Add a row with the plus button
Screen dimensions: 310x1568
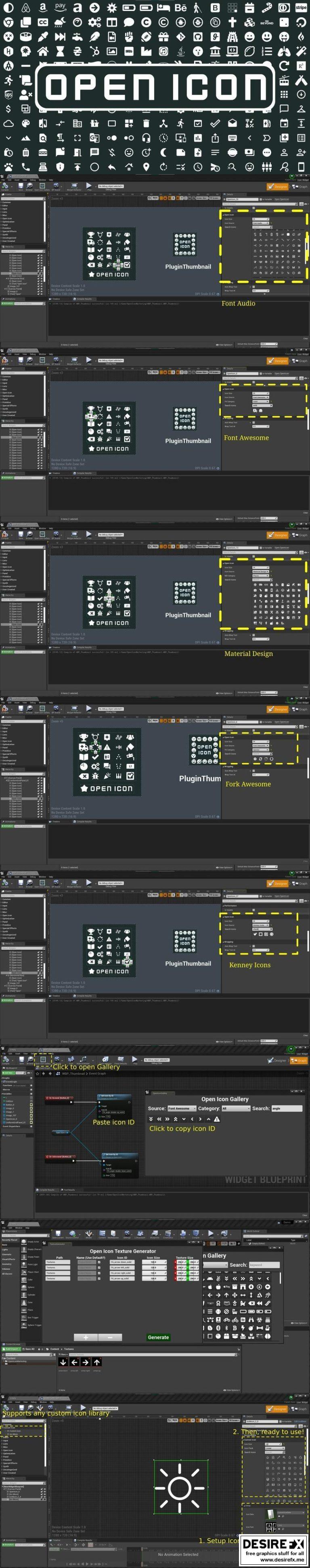85,1337
